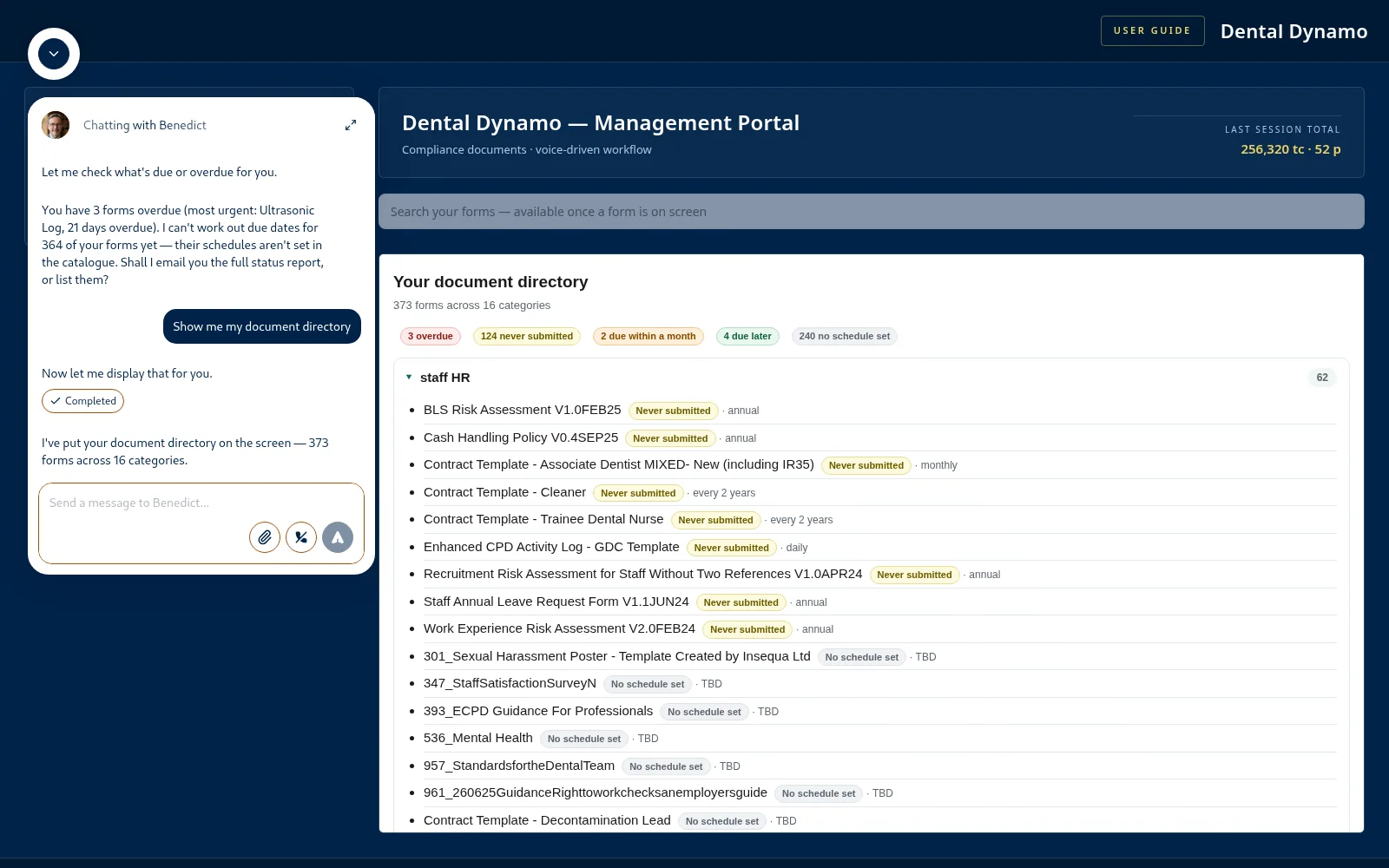This screenshot has width=1389, height=868.
Task: Click the search your forms field
Action: pos(871,212)
